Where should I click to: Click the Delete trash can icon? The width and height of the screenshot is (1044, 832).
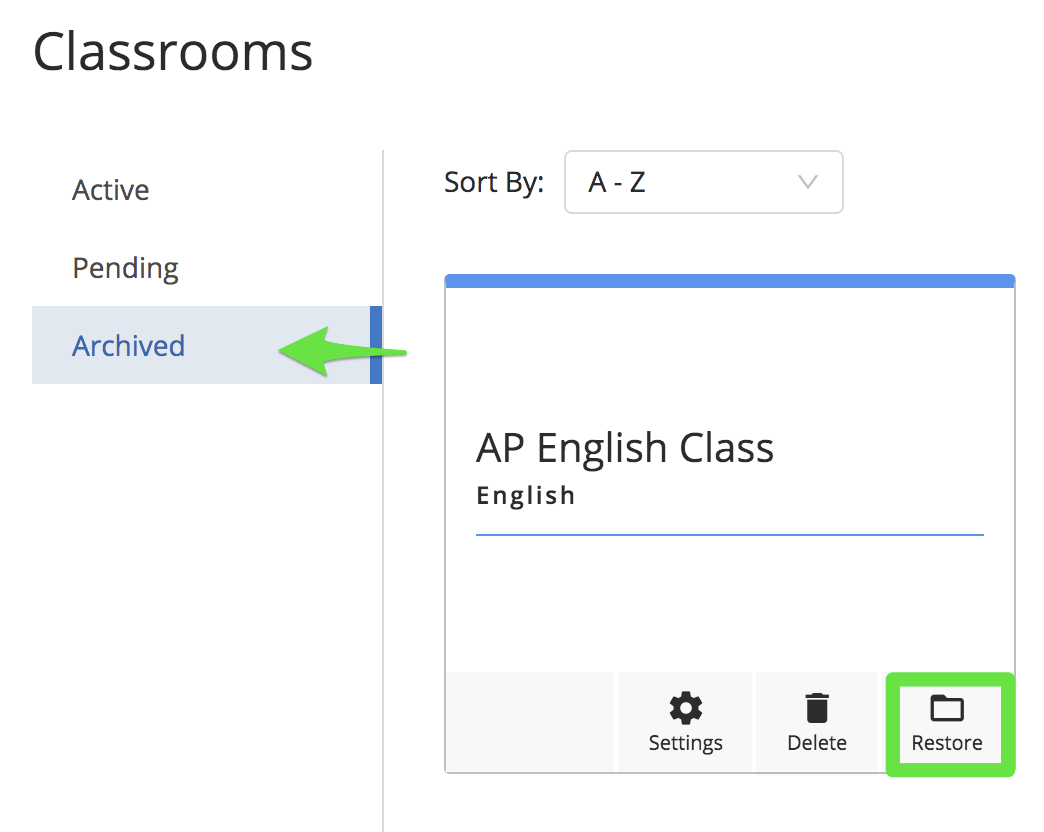pyautogui.click(x=817, y=708)
